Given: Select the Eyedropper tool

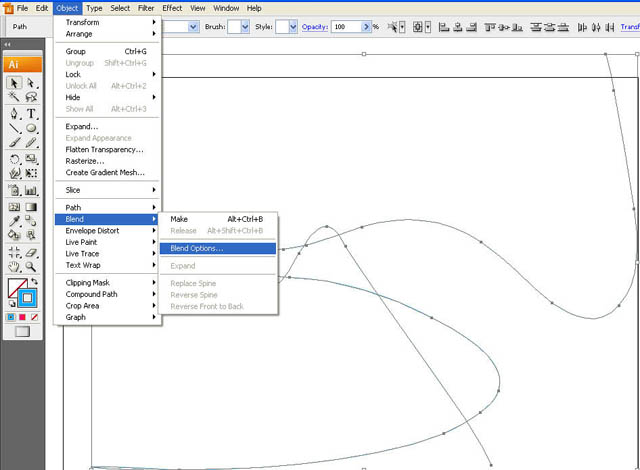Looking at the screenshot, I should point(14,221).
